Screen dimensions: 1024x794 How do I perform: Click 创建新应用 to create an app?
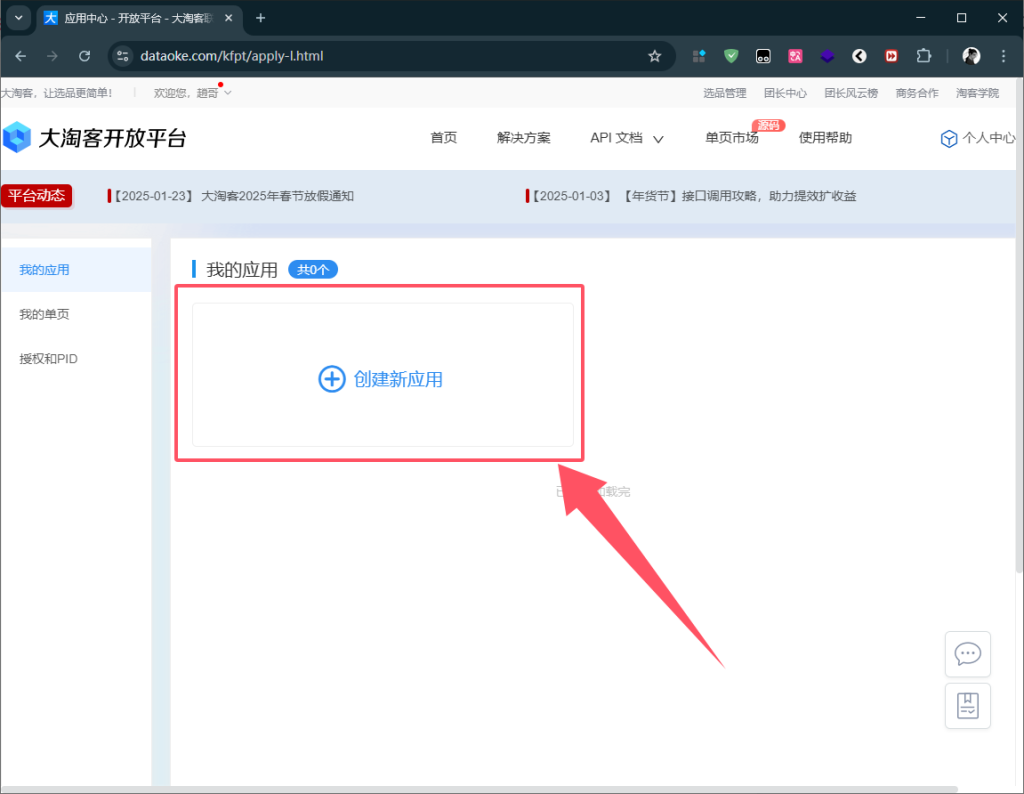(380, 379)
